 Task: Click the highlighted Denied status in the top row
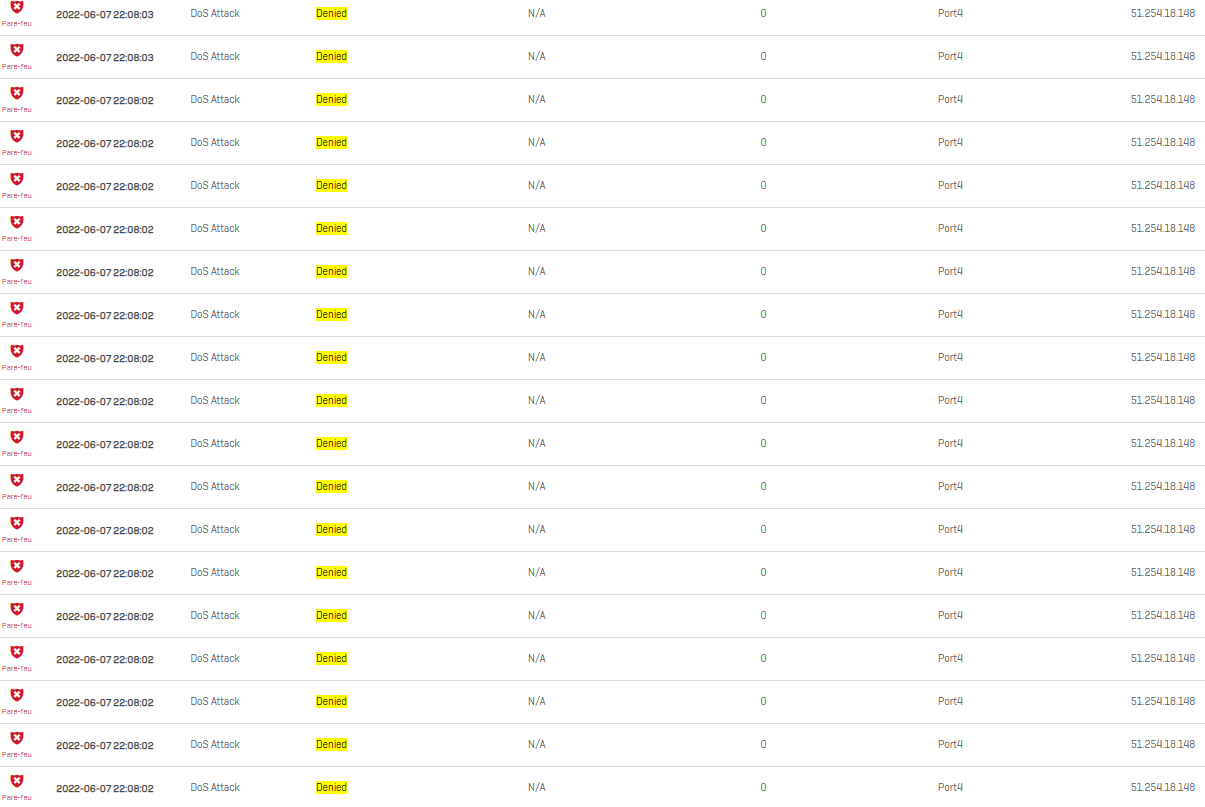pyautogui.click(x=331, y=14)
